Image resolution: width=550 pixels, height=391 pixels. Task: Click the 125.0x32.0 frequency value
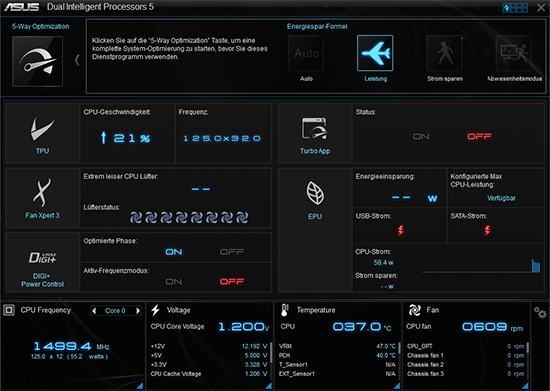[x=222, y=139]
